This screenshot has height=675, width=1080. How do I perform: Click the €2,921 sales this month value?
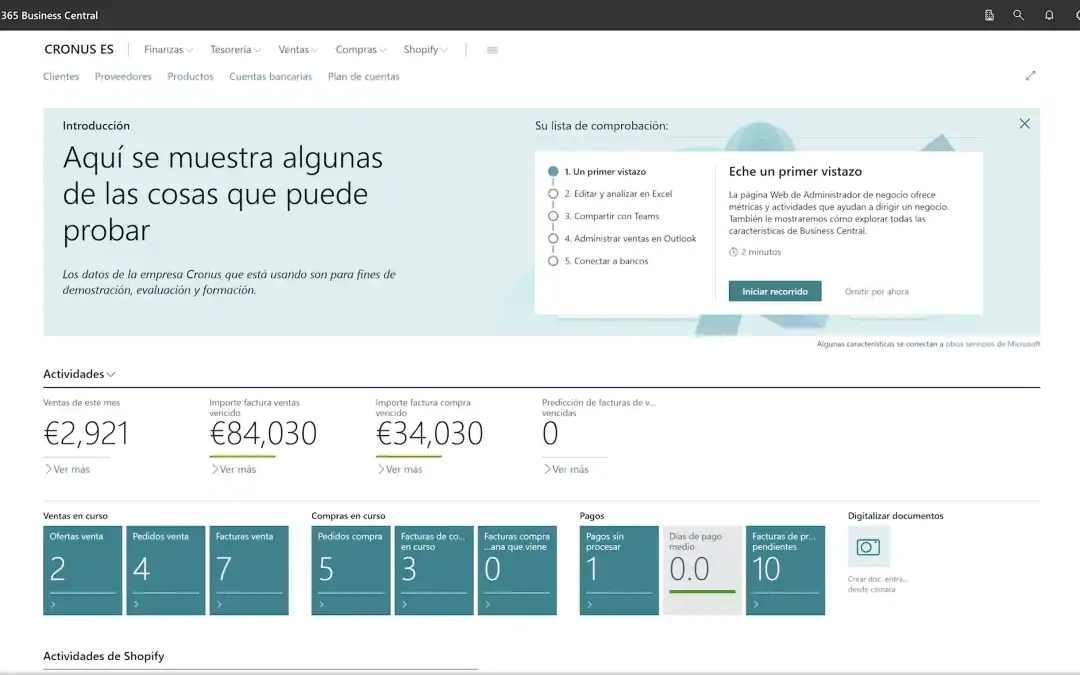86,434
